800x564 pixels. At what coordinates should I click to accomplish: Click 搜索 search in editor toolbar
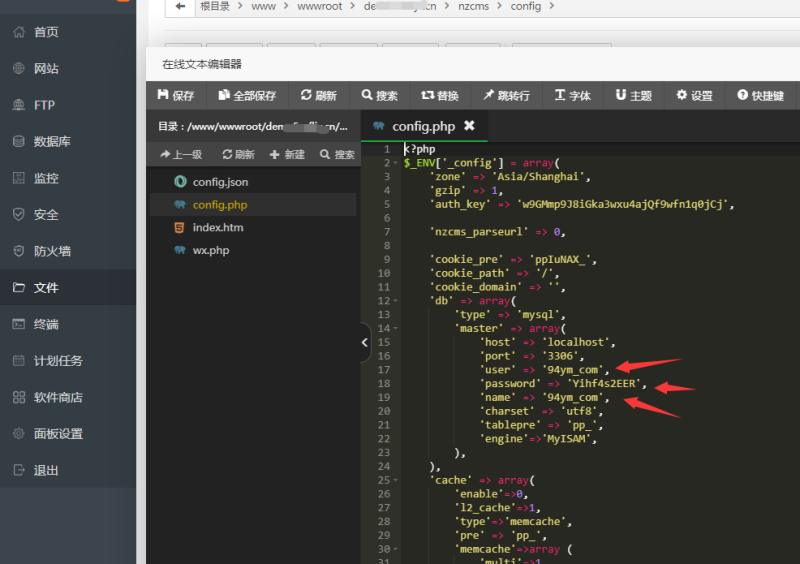[x=380, y=95]
